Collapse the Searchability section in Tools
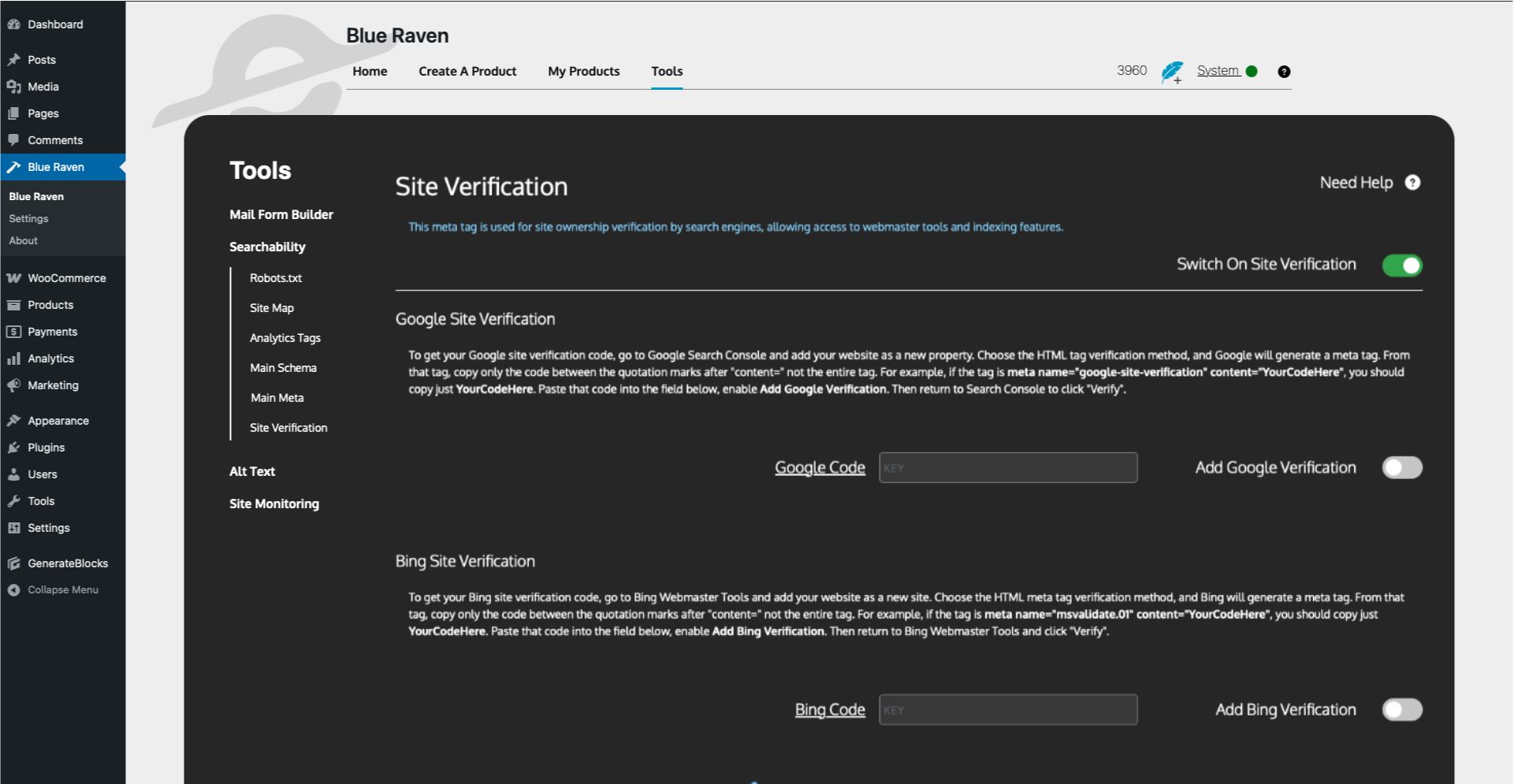The image size is (1514, 784). (x=267, y=247)
